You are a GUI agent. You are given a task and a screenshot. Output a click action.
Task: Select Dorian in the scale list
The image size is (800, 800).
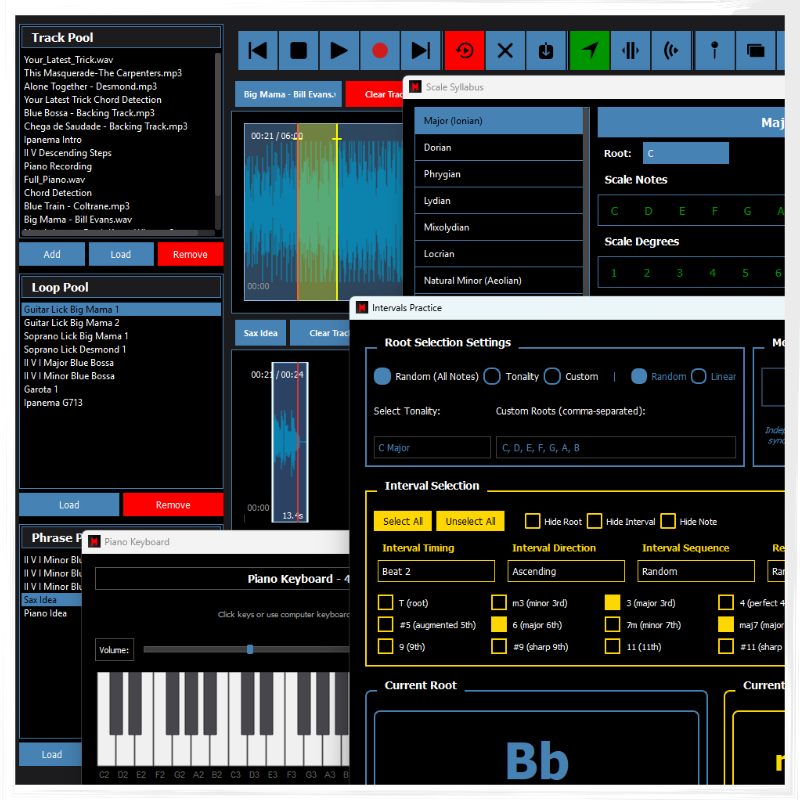click(x=499, y=148)
